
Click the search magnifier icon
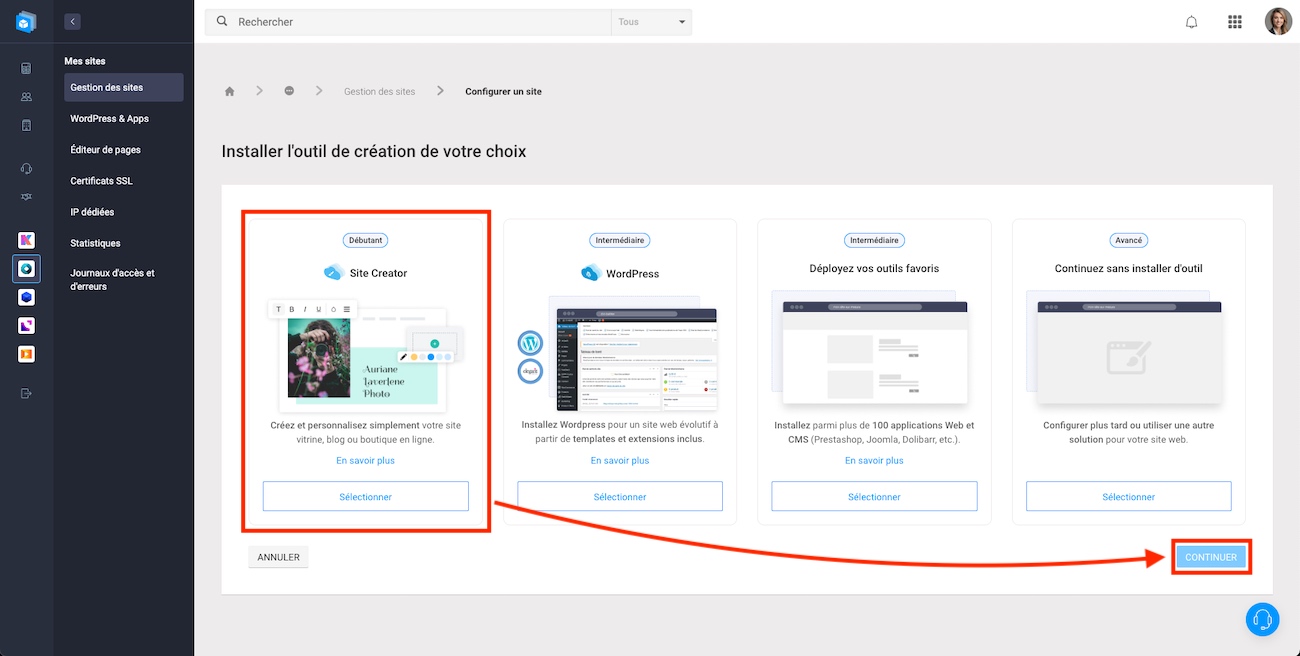pyautogui.click(x=222, y=21)
